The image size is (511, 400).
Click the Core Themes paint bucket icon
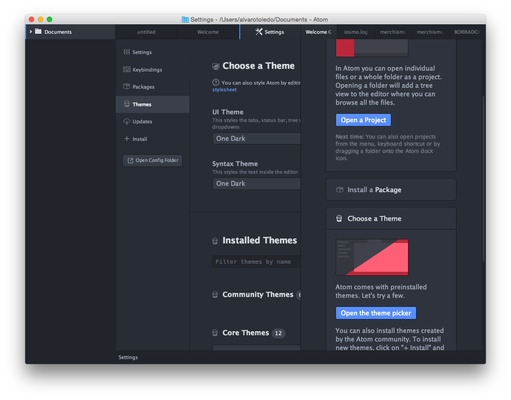pos(215,333)
